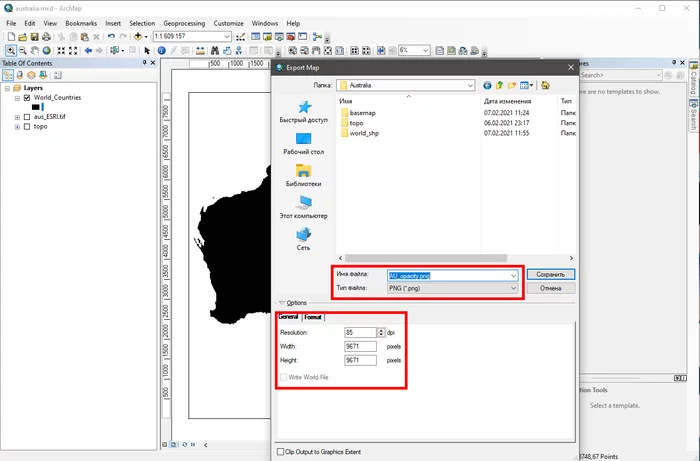The image size is (700, 461).
Task: Select the Identify tool
Action: [x=162, y=50]
